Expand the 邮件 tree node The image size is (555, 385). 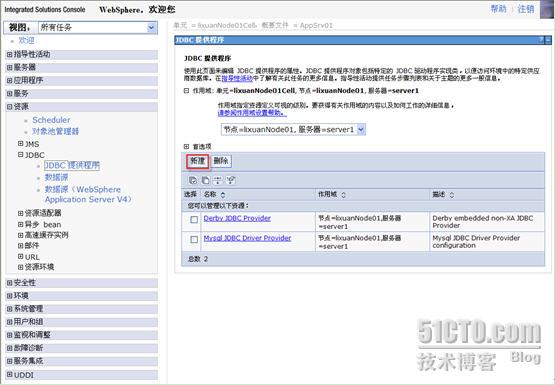coord(21,246)
